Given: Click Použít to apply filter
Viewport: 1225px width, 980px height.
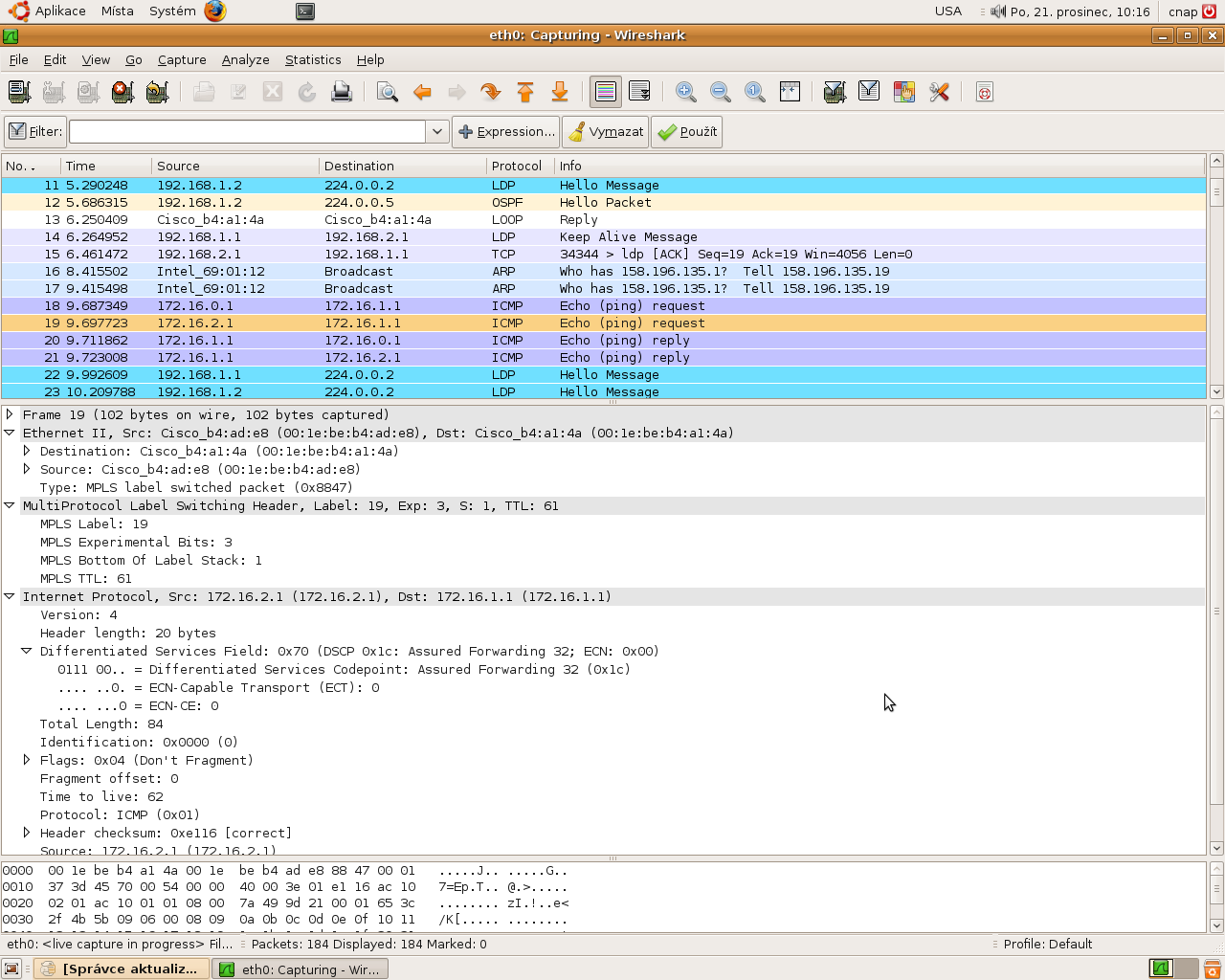Looking at the screenshot, I should 687,132.
